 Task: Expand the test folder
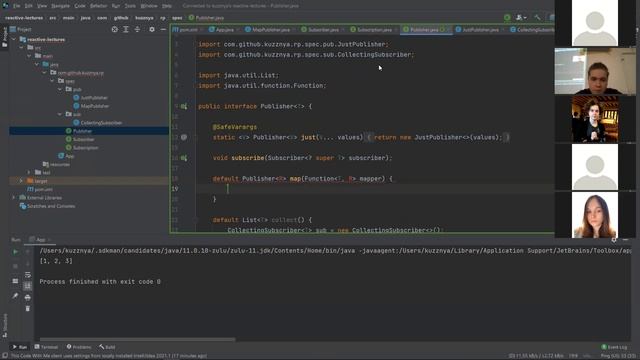click(x=29, y=173)
